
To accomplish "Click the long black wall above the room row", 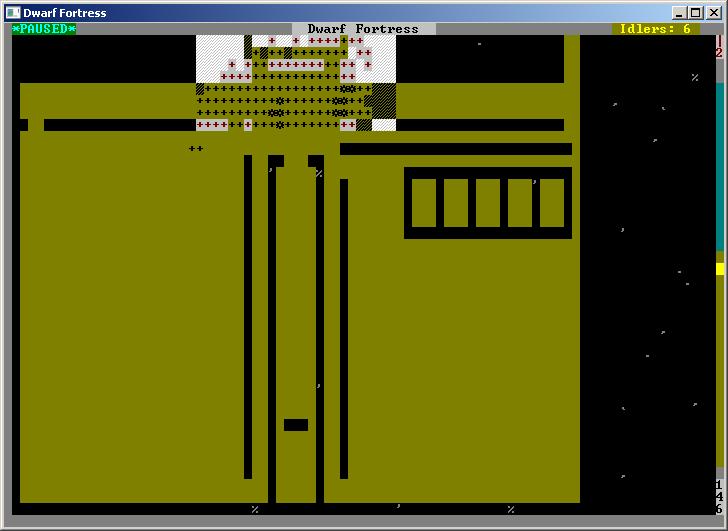I will coord(456,149).
